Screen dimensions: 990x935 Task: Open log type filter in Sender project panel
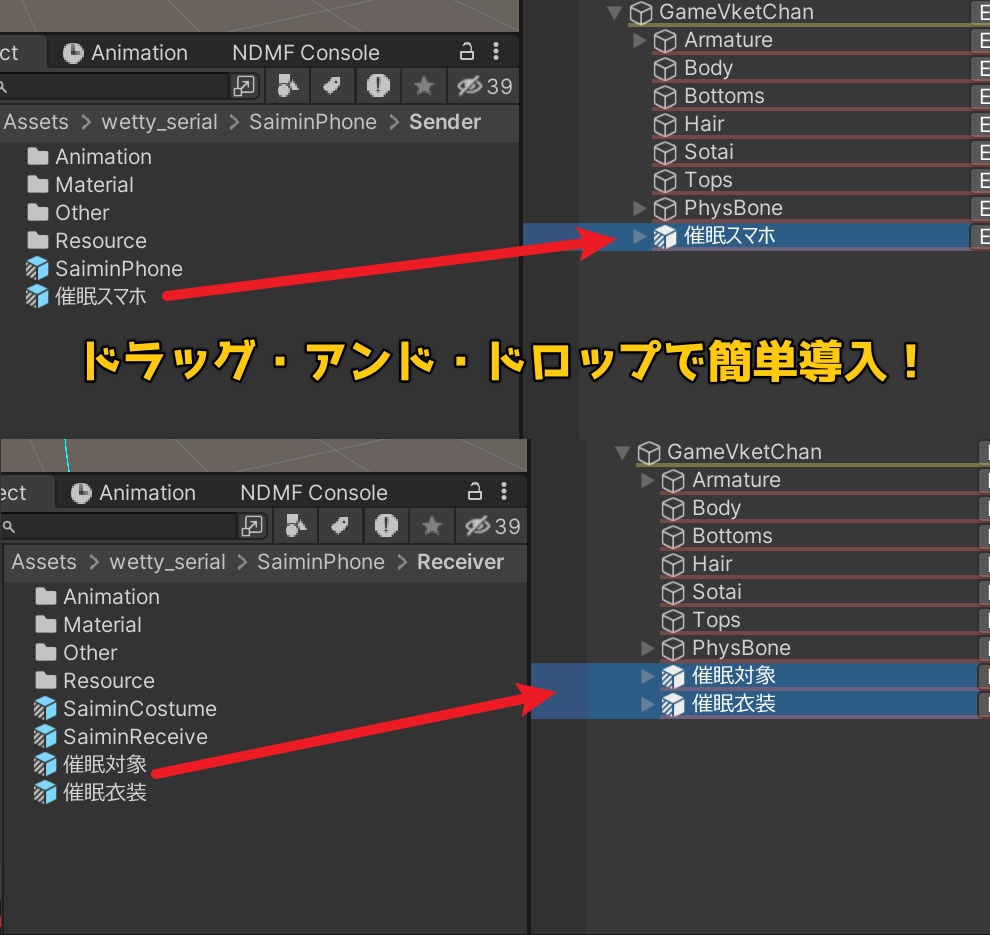[x=378, y=85]
